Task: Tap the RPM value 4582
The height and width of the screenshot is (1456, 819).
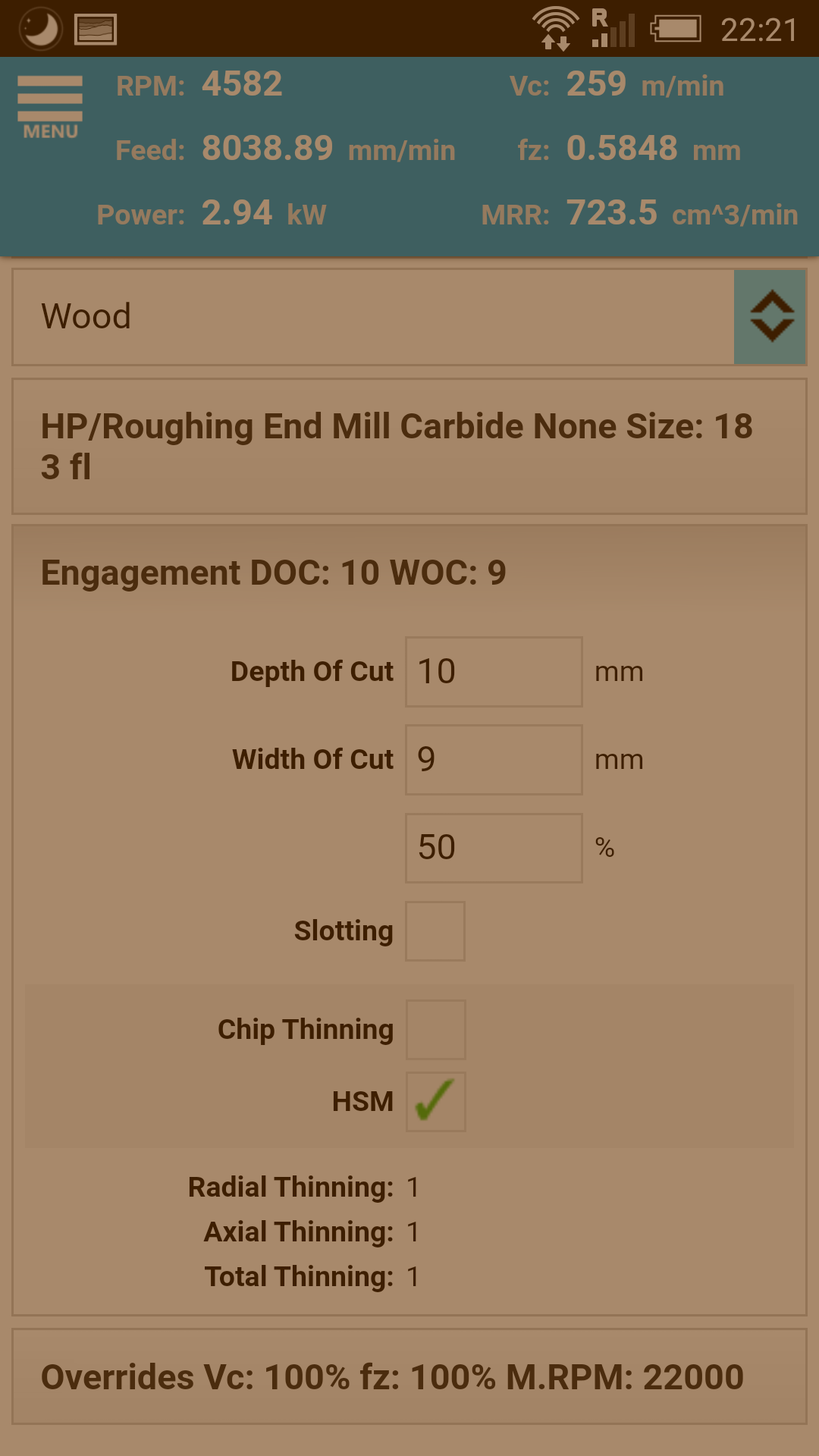Action: pyautogui.click(x=242, y=84)
